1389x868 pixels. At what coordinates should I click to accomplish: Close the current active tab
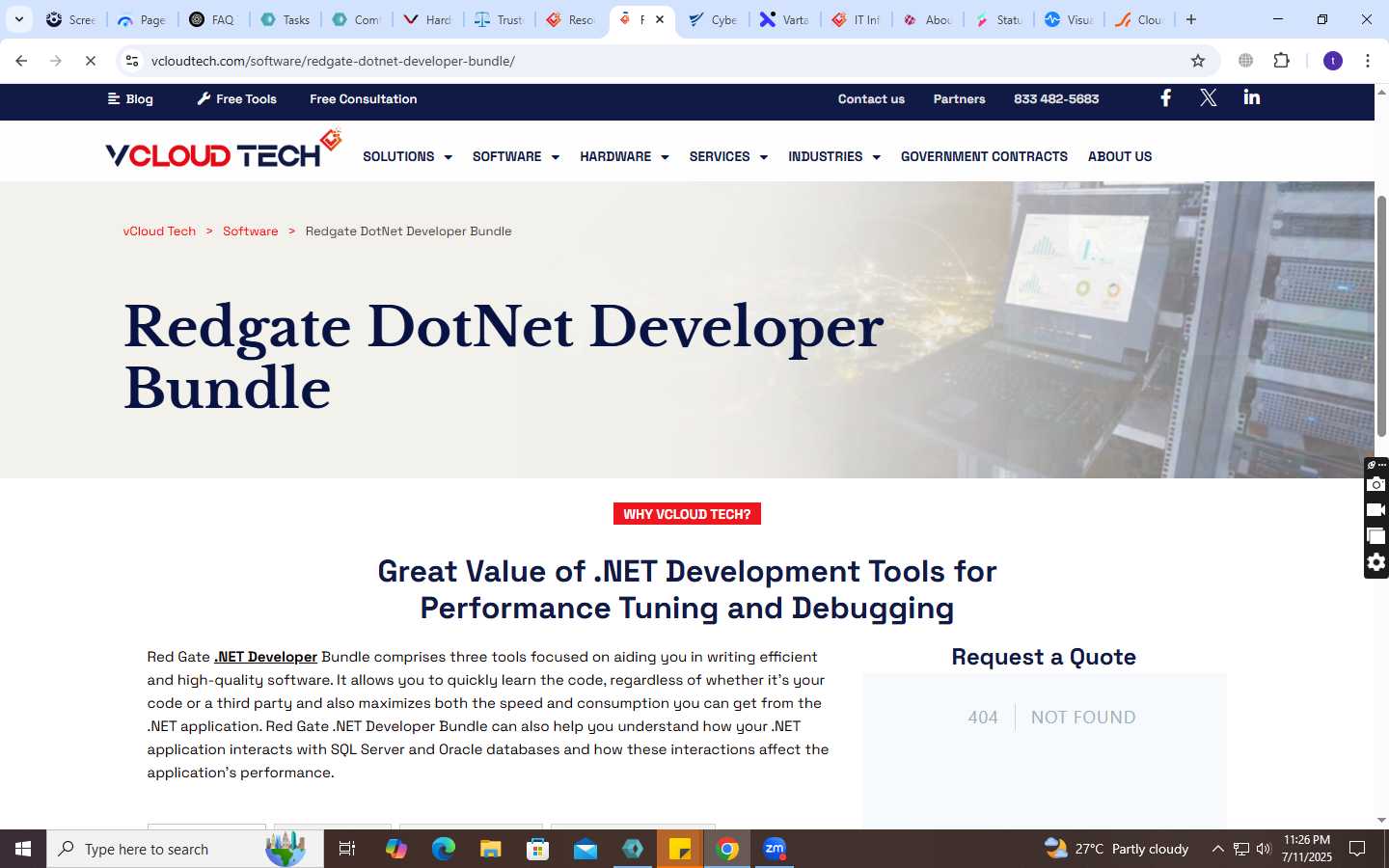click(x=660, y=19)
